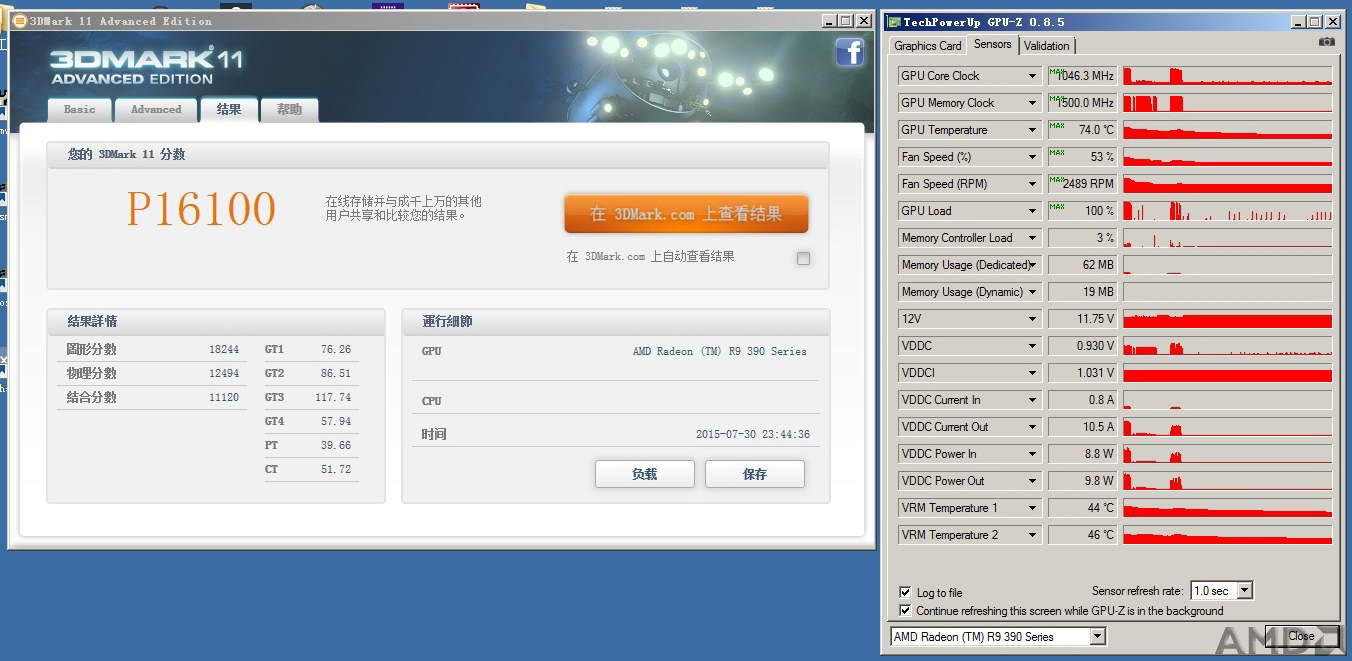Screen dimensions: 1352x661
Task: Click the AMD Radeon (TM) R9 390 Series GPU text in 3DMark
Action: click(720, 352)
